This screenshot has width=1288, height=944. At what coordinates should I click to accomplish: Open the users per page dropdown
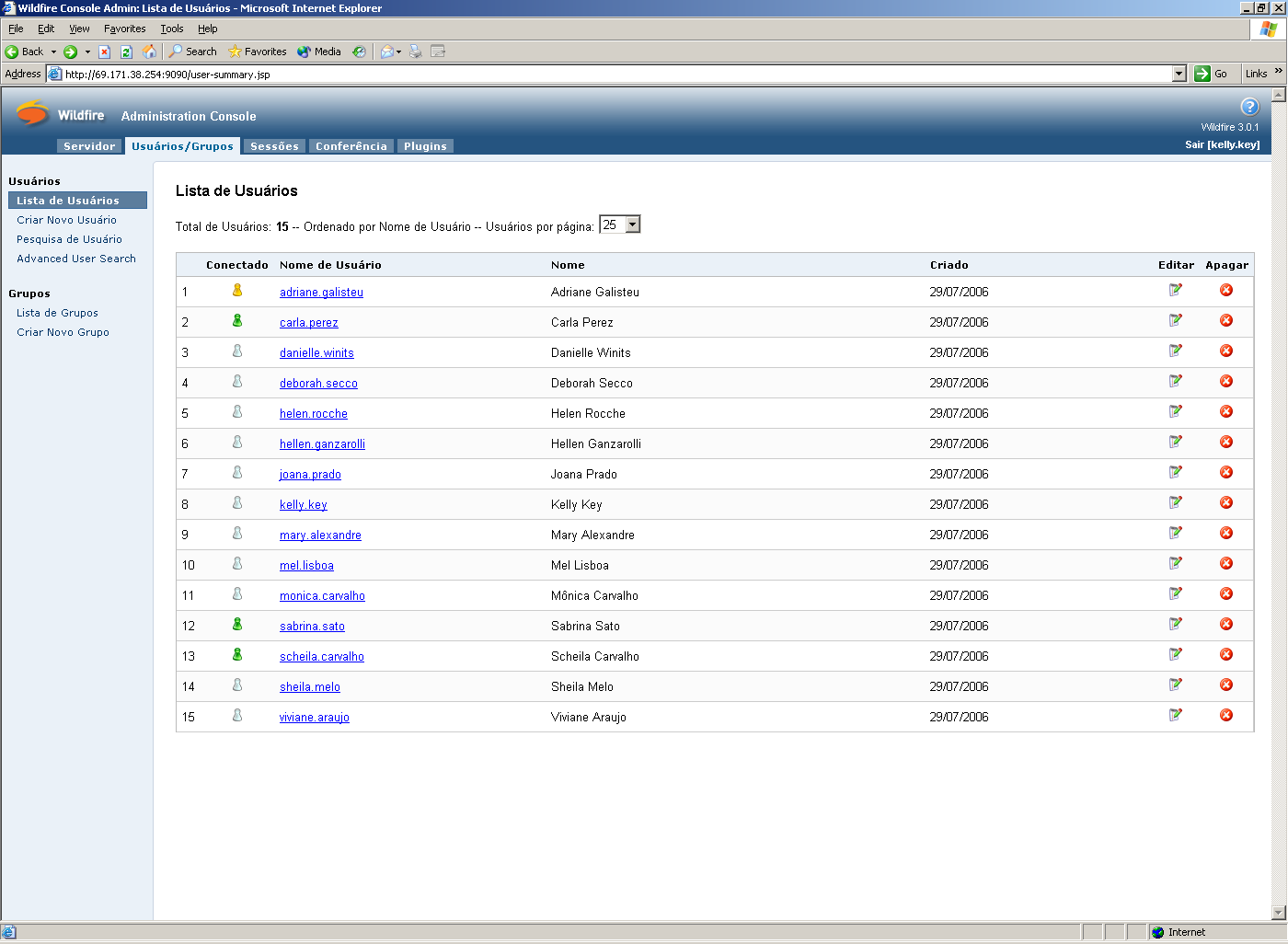632,224
